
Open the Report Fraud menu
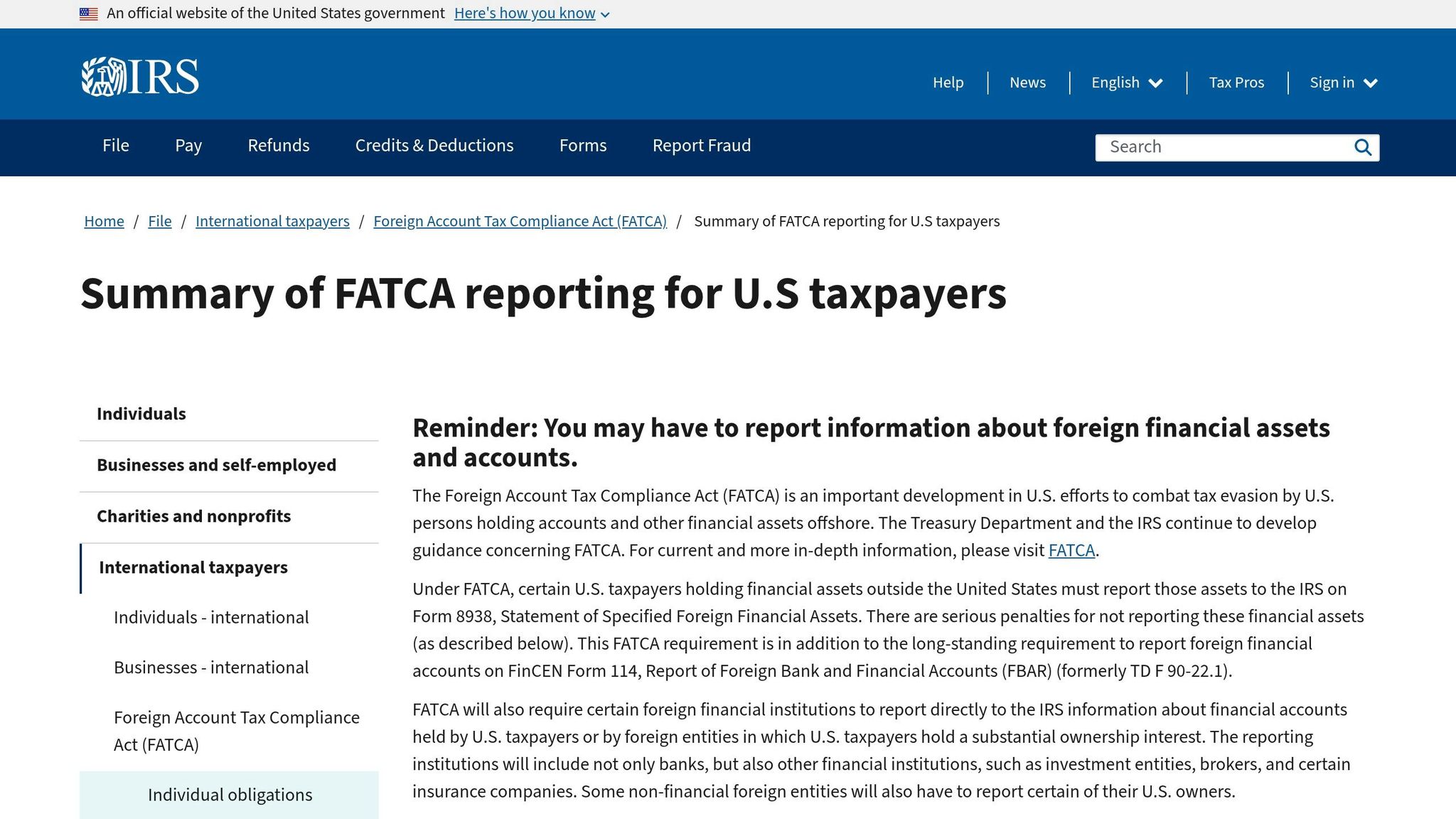coord(702,146)
